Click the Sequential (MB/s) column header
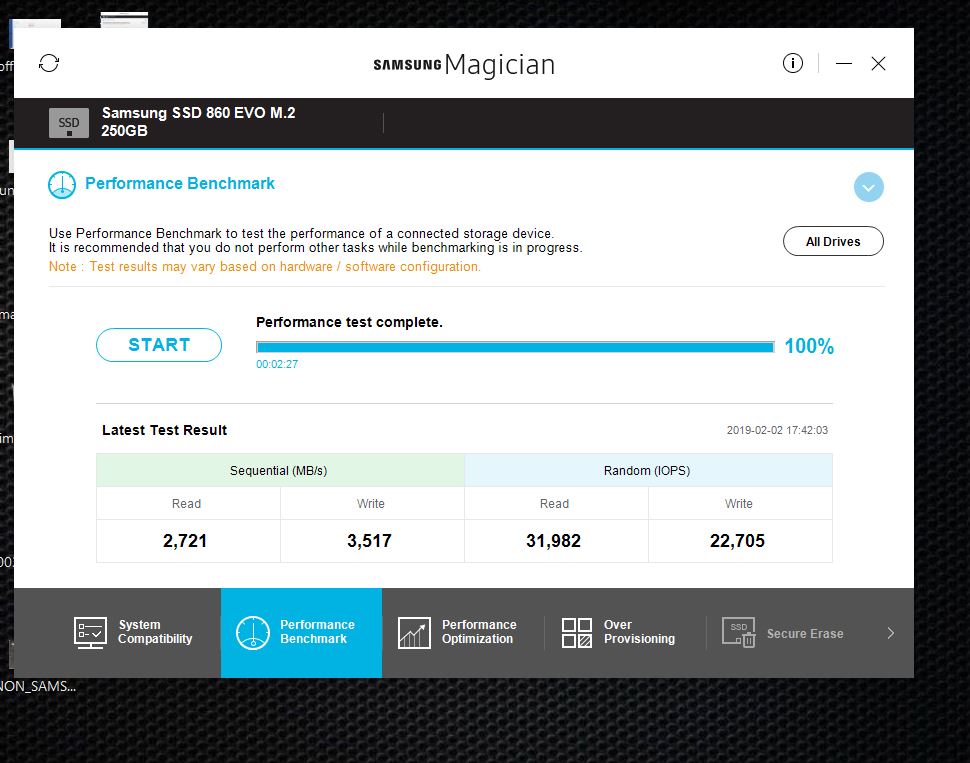 click(x=280, y=470)
